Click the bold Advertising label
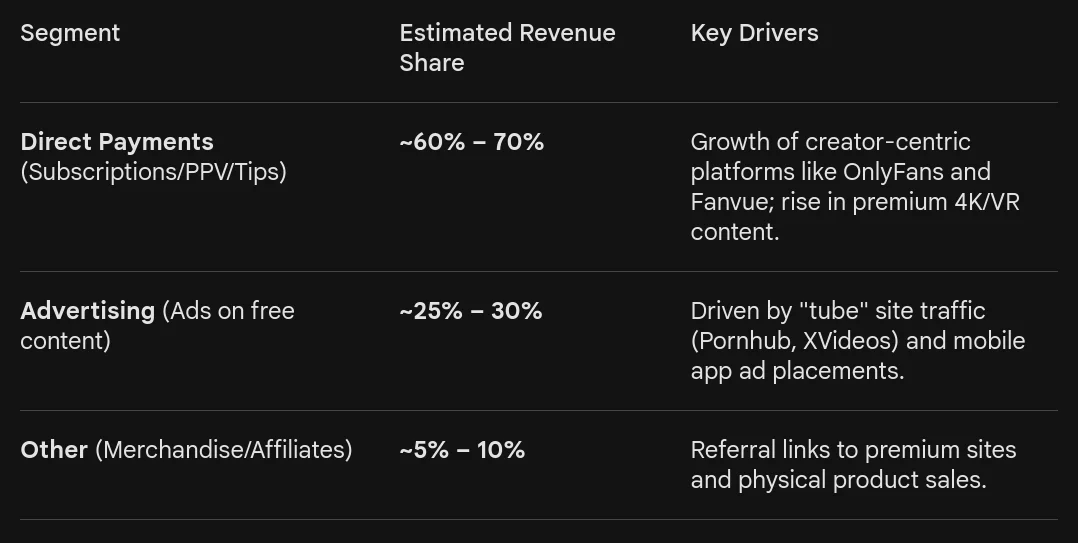This screenshot has width=1078, height=543. [88, 311]
